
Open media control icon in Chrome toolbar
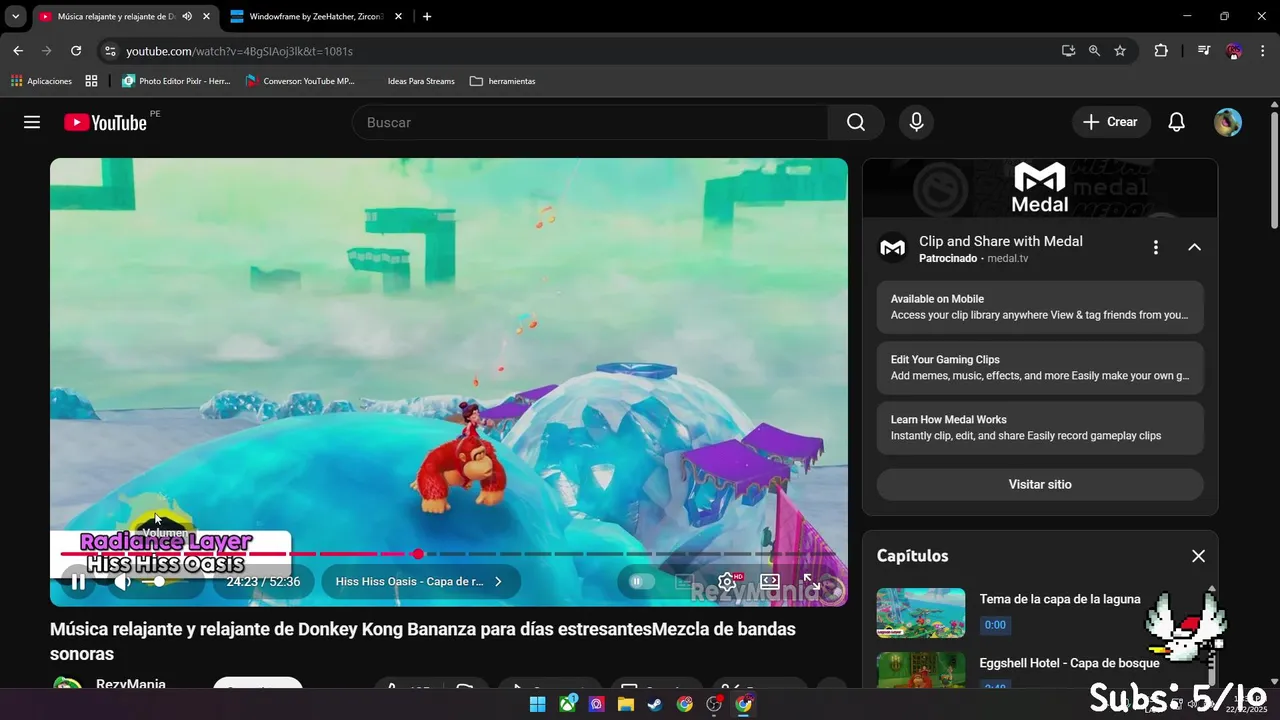1204,51
